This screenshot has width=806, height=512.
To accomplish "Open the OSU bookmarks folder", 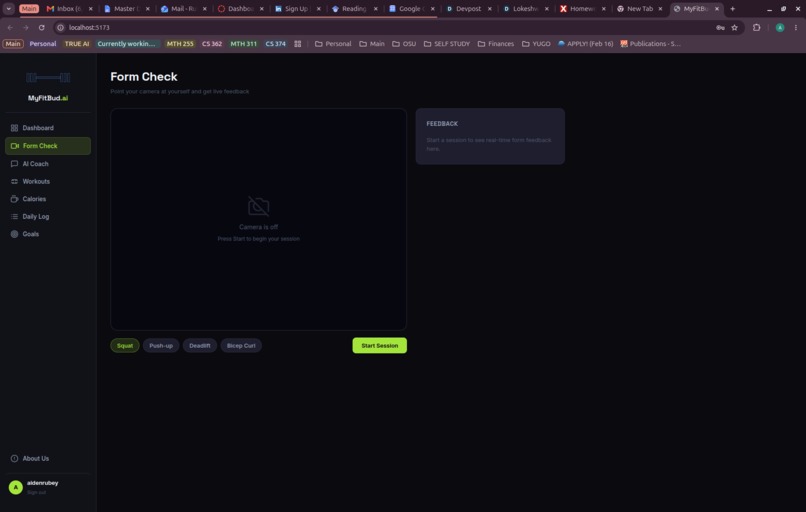I will [404, 44].
